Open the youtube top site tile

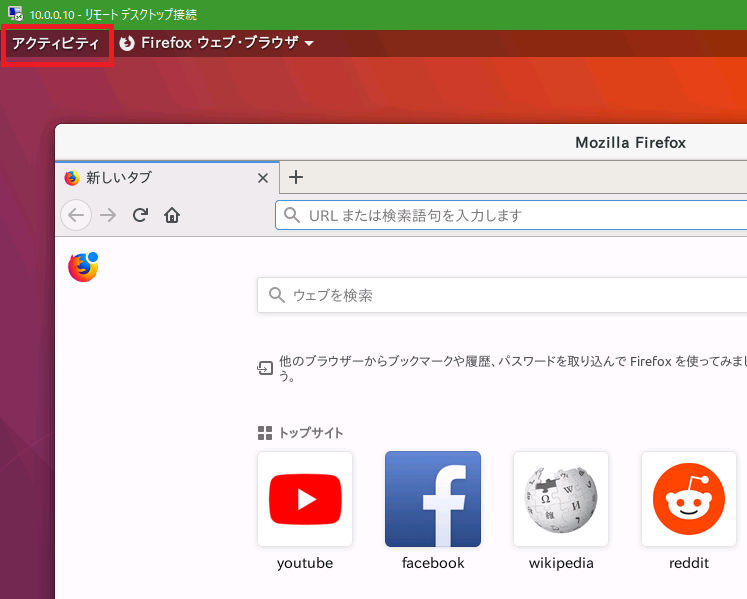point(305,499)
